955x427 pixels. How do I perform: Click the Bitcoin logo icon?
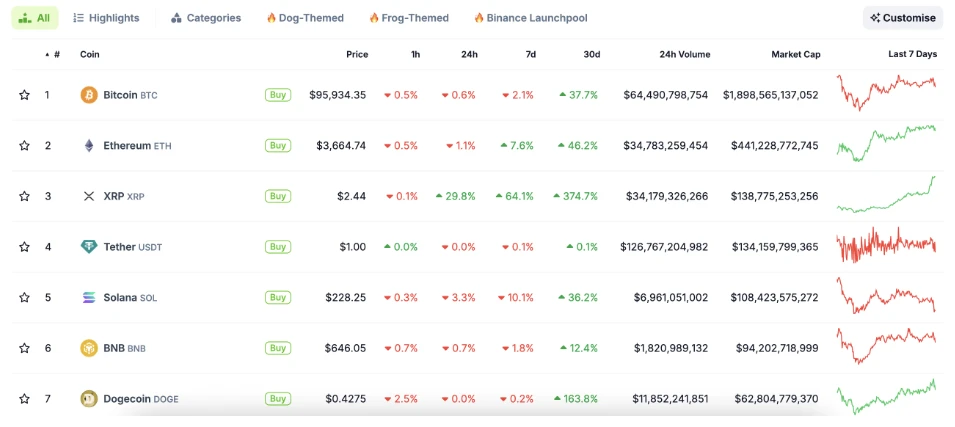coord(89,95)
